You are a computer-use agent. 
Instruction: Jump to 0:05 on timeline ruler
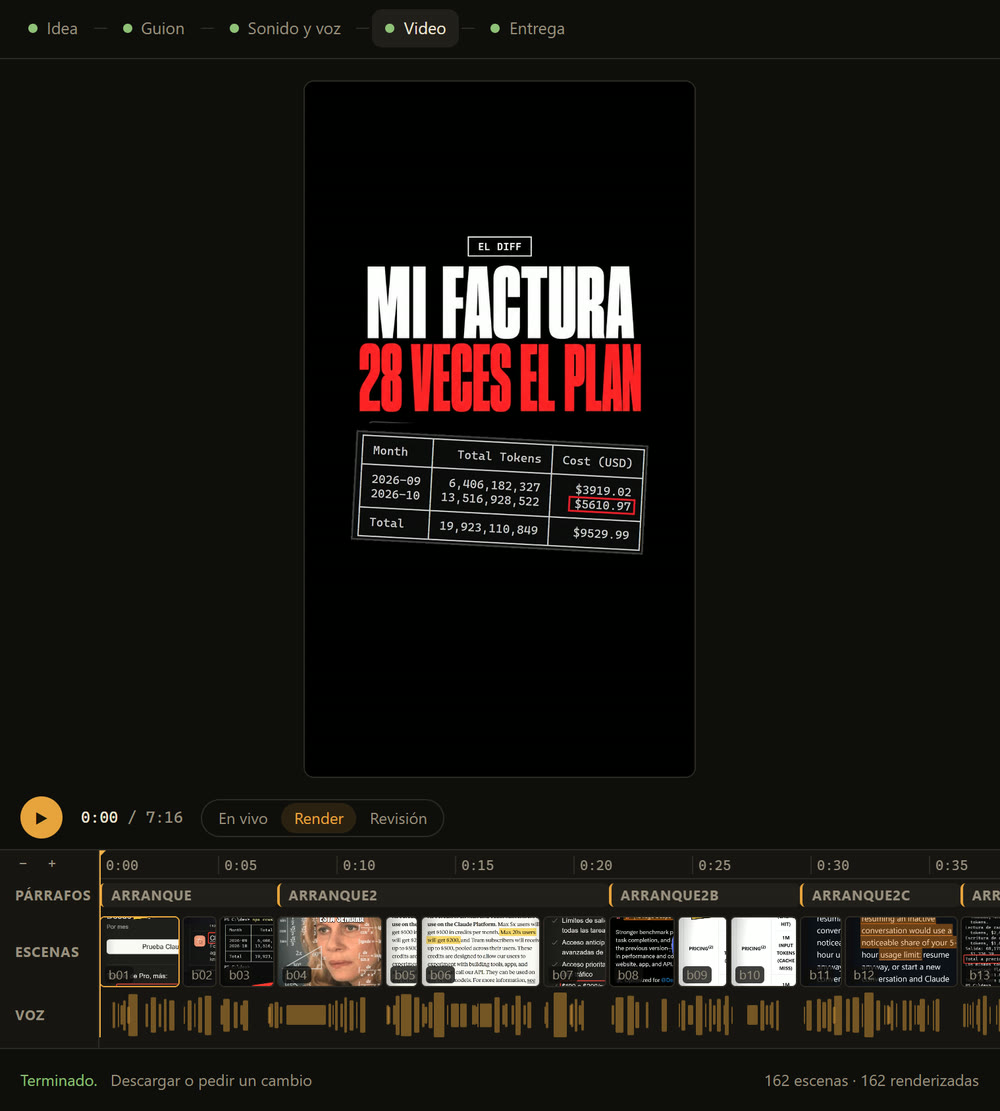(x=240, y=865)
